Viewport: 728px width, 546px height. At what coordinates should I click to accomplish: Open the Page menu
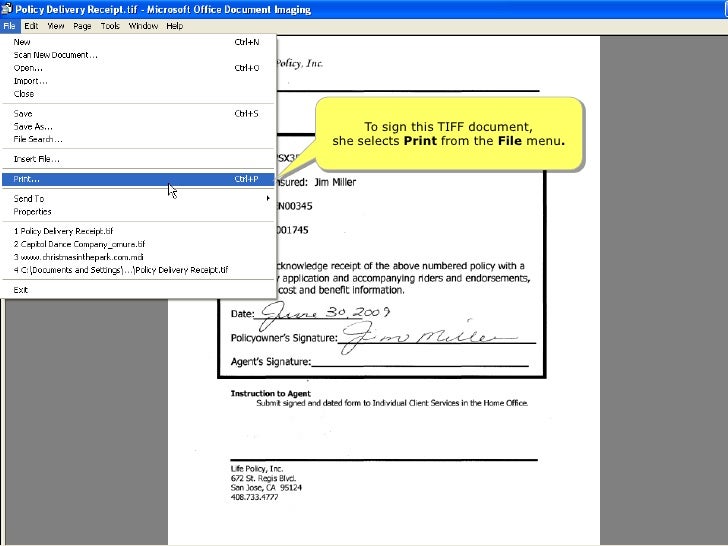pos(82,26)
